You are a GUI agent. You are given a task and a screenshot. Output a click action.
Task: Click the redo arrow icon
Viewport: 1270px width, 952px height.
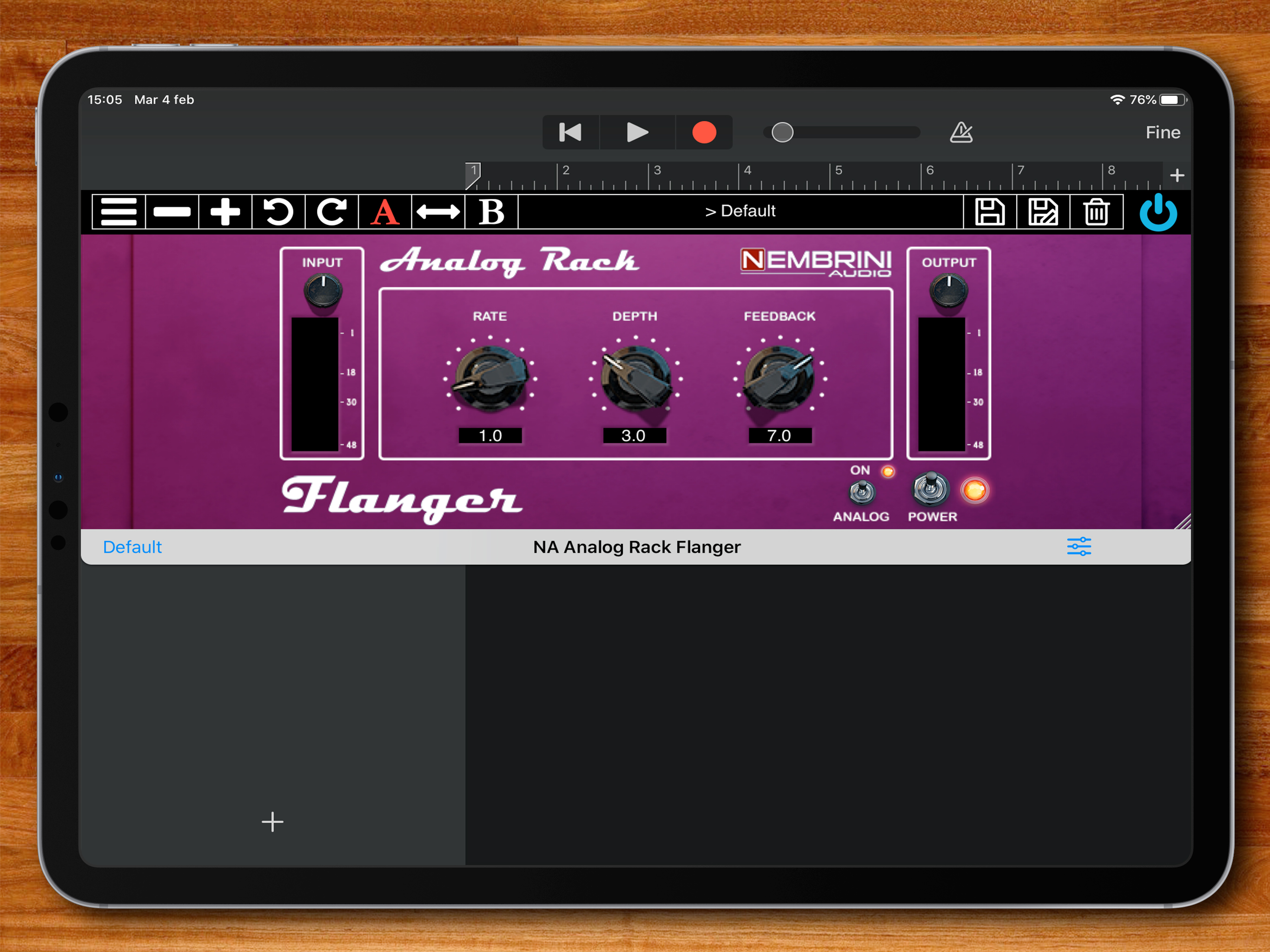point(332,212)
